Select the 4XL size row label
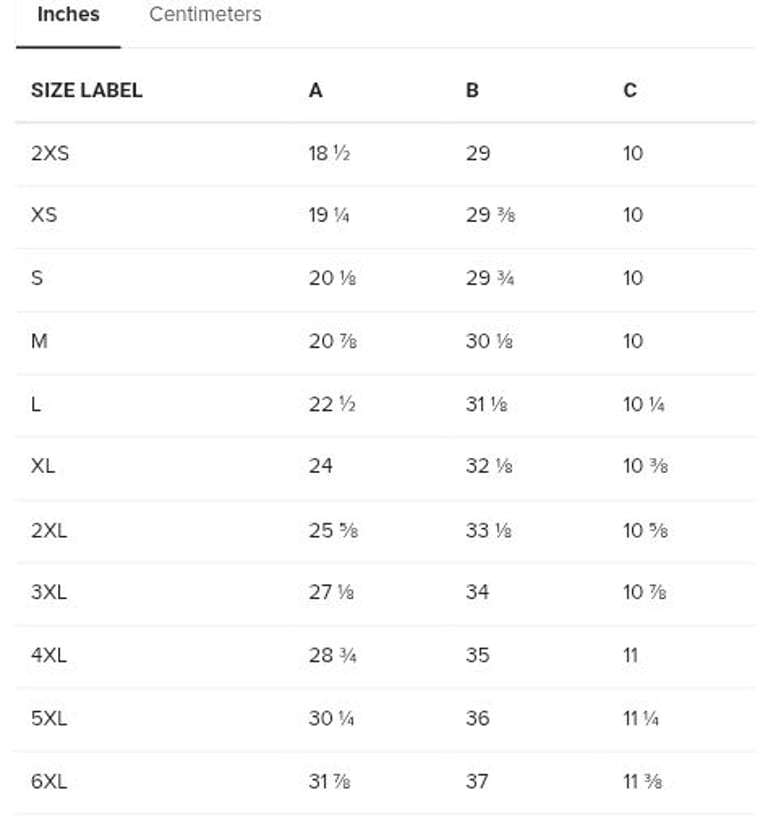768x816 pixels. (49, 655)
